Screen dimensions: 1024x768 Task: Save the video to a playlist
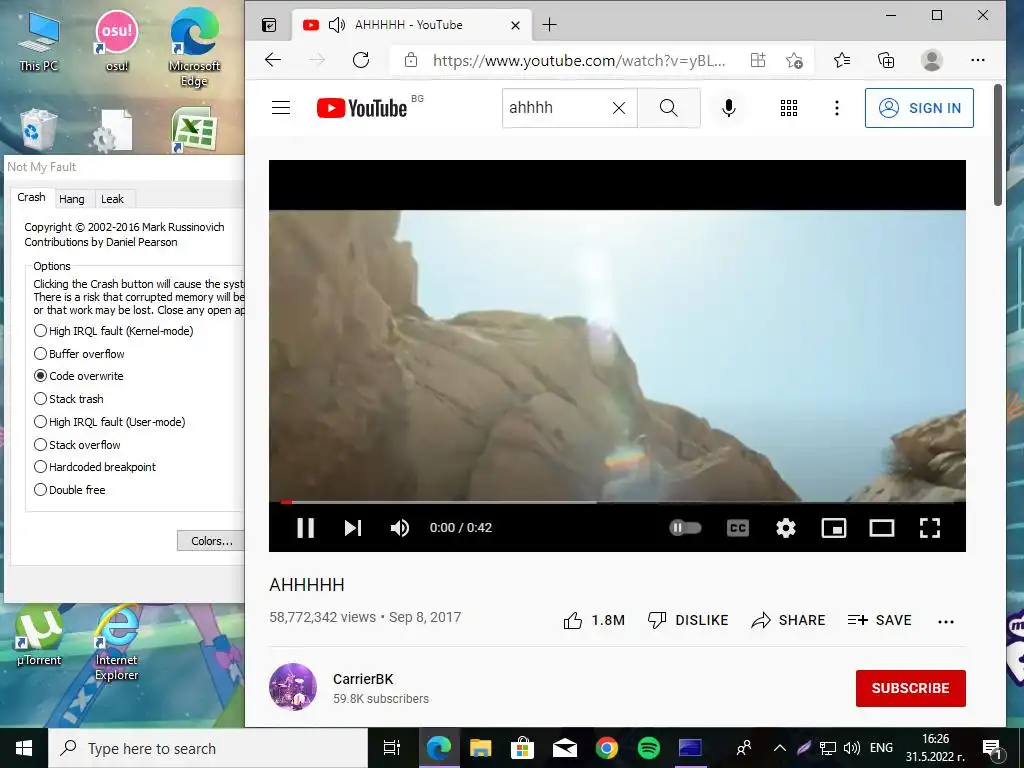click(x=879, y=620)
